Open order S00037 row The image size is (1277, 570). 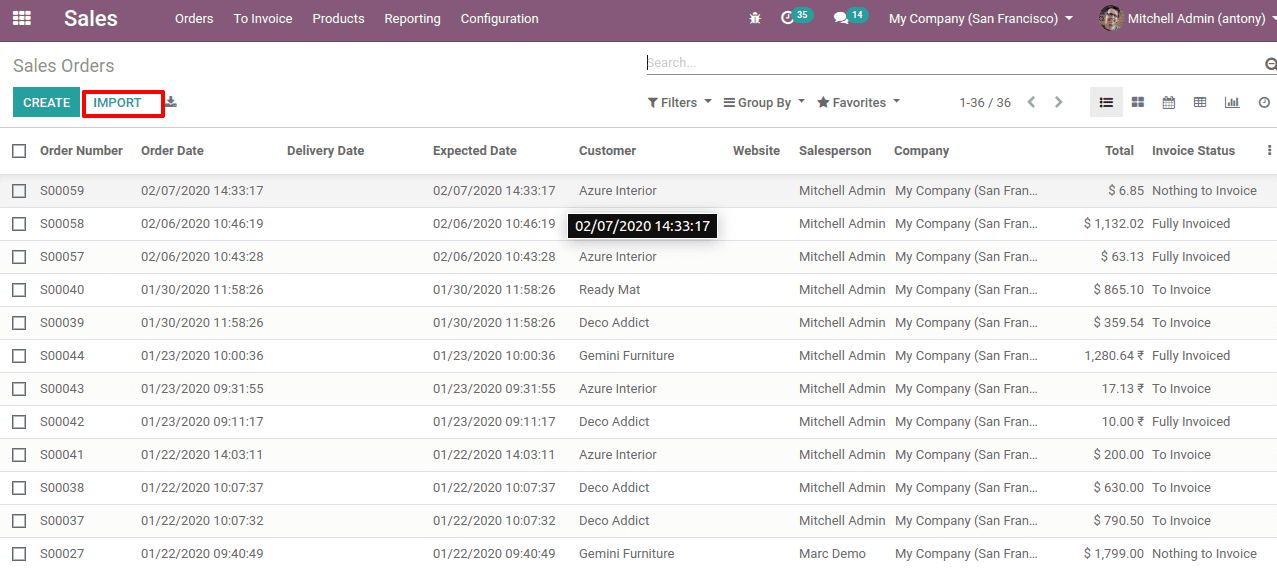pyautogui.click(x=638, y=521)
